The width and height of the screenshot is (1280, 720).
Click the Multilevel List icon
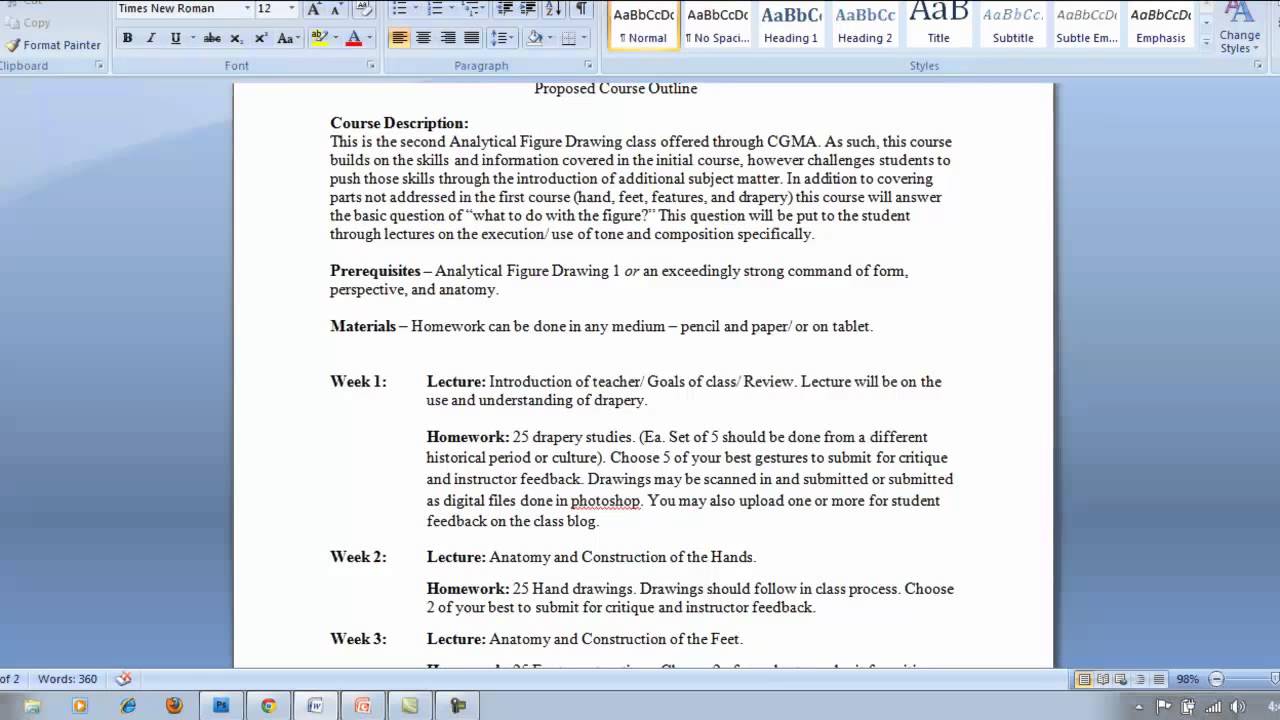[x=470, y=9]
